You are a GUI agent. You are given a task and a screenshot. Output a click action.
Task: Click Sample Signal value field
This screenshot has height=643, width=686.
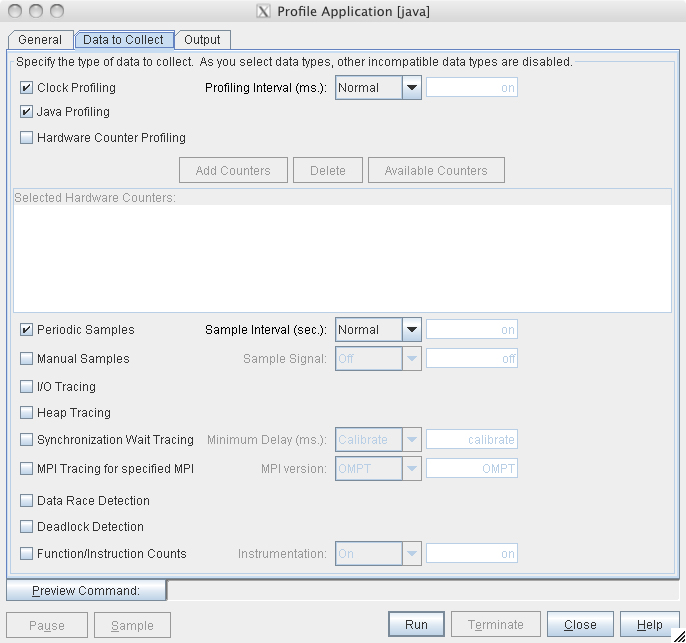pyautogui.click(x=472, y=359)
